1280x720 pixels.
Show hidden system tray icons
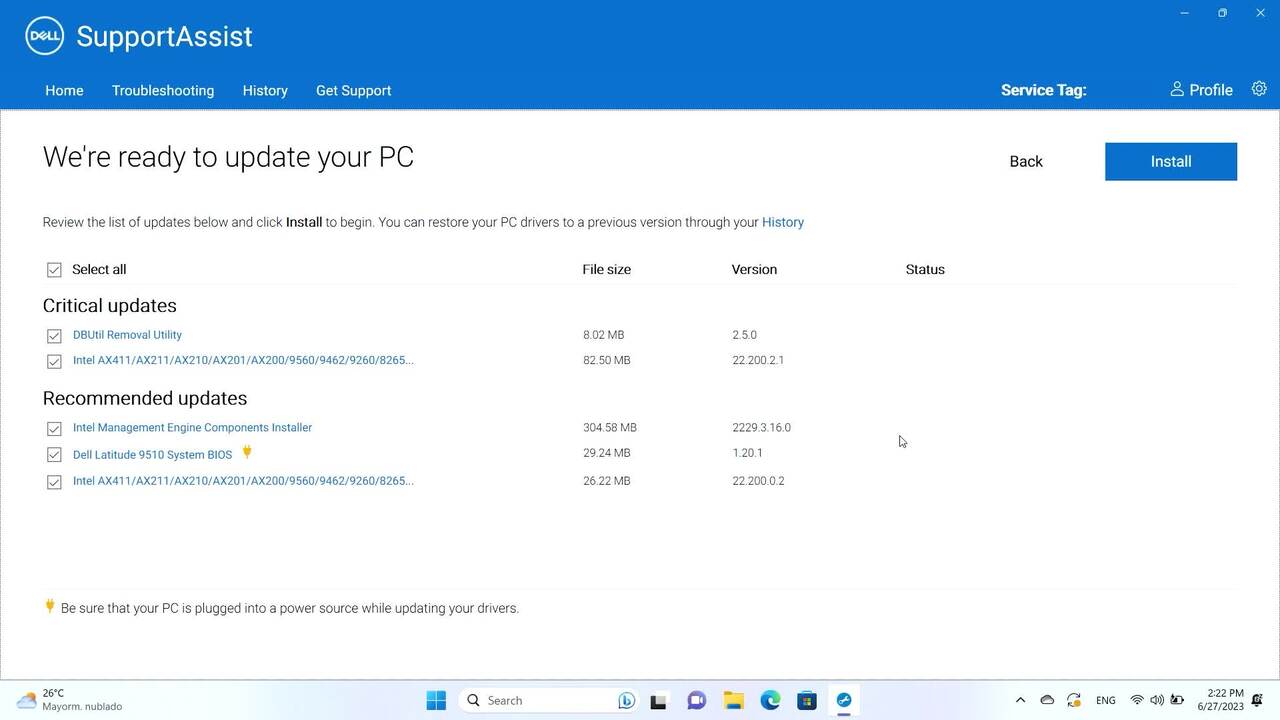1020,700
